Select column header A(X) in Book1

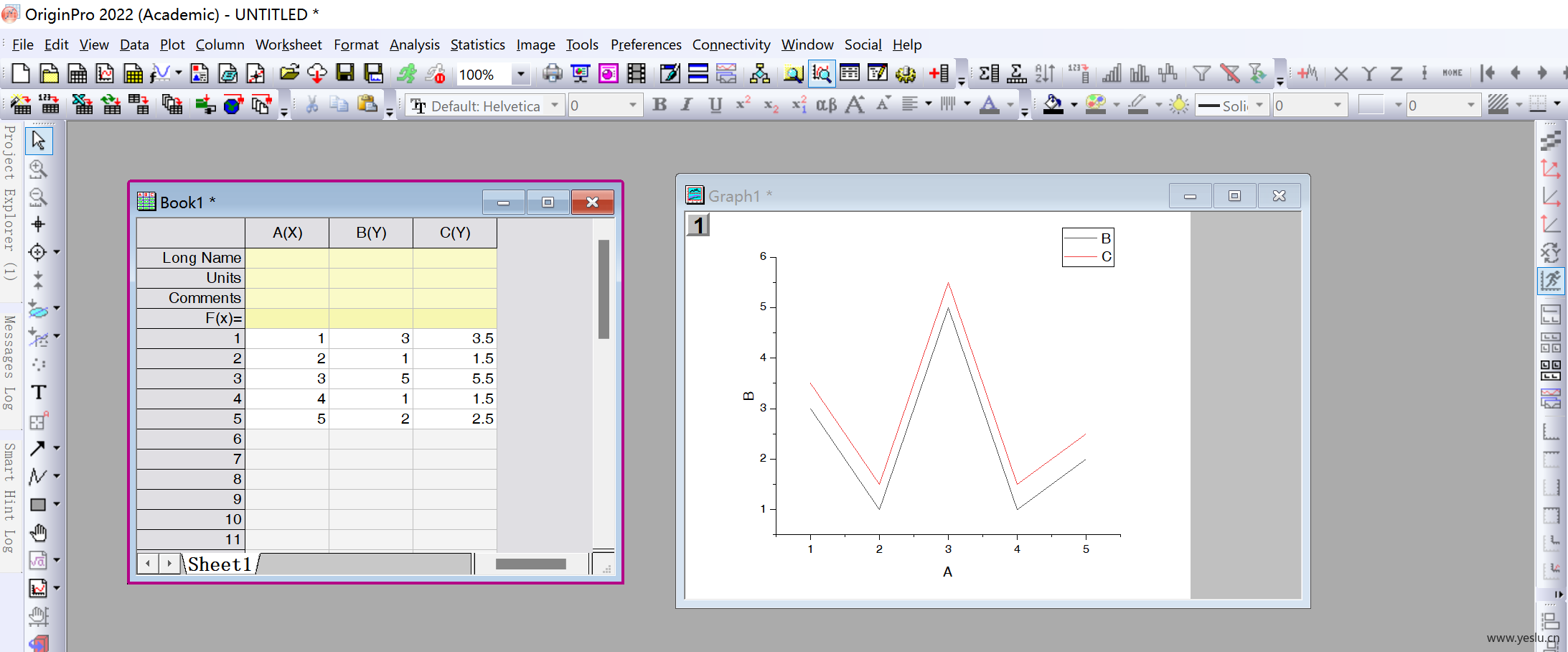tap(287, 233)
